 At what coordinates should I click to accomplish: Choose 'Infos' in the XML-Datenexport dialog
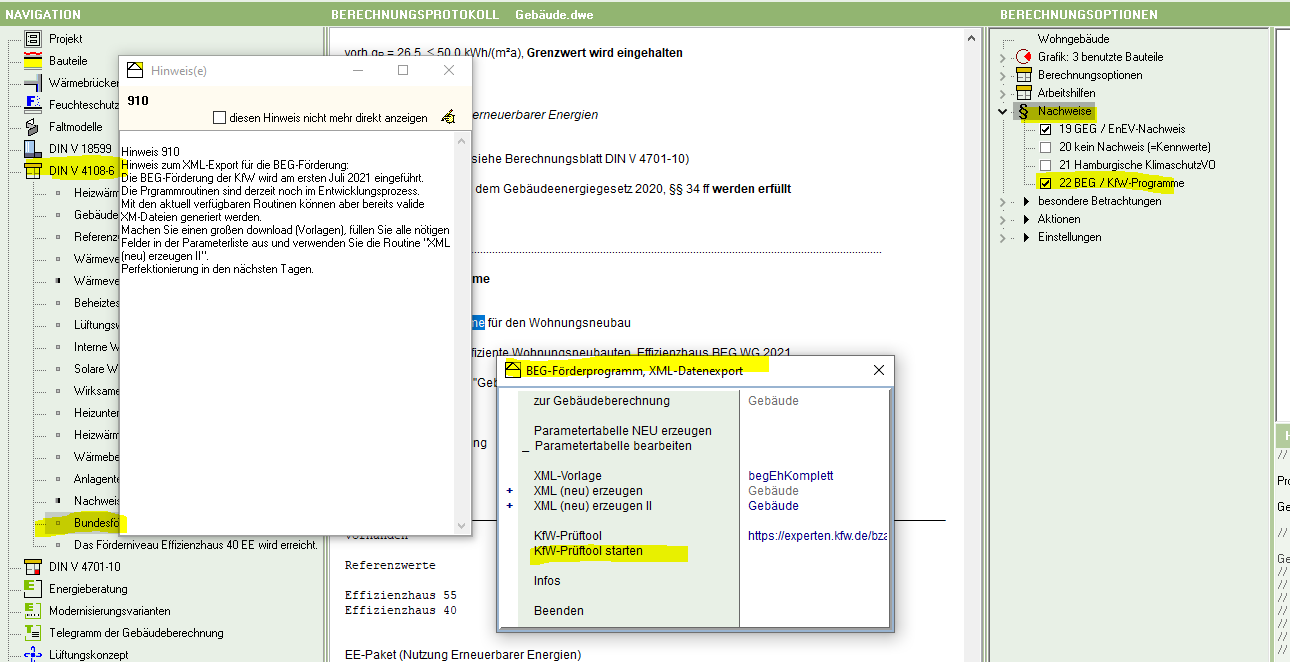(547, 580)
